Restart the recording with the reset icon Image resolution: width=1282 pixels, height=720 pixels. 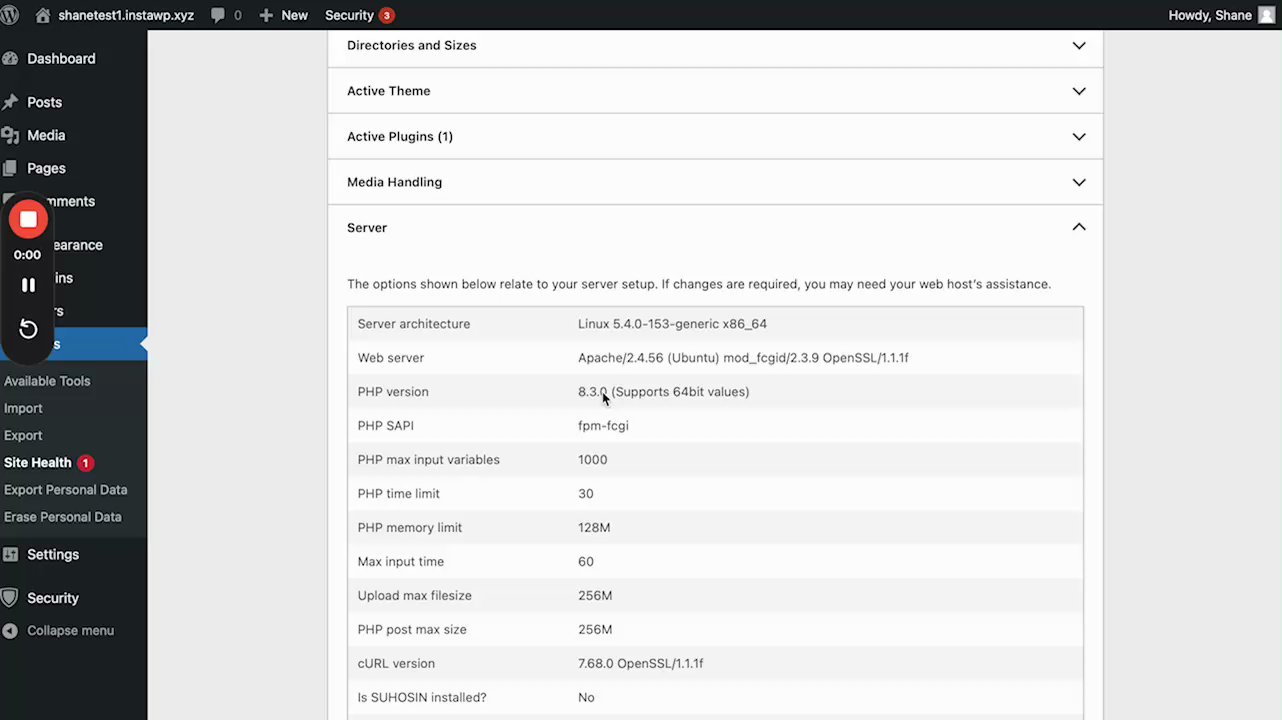[x=29, y=329]
